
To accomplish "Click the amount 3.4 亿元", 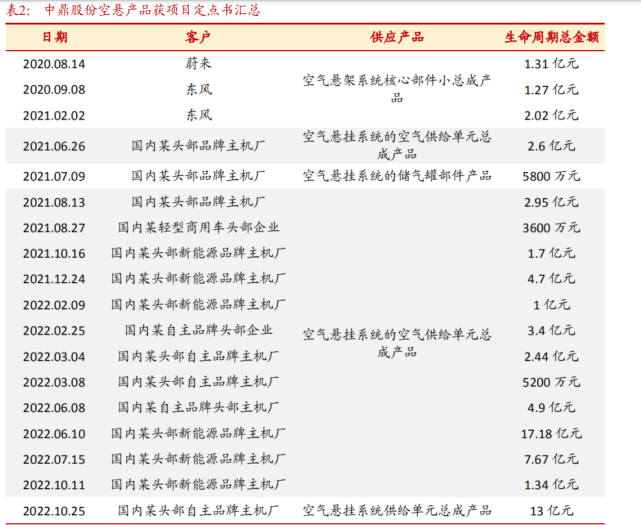I will click(551, 330).
